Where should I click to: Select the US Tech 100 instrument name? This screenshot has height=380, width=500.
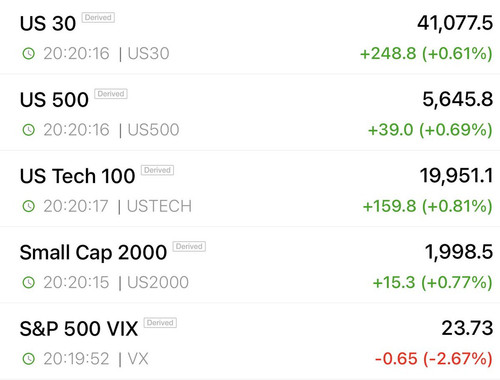(x=77, y=176)
